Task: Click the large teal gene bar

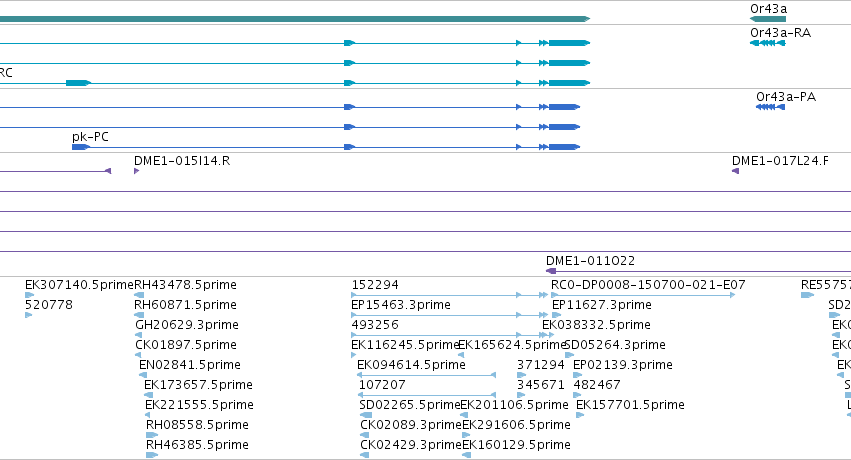Action: 295,19
